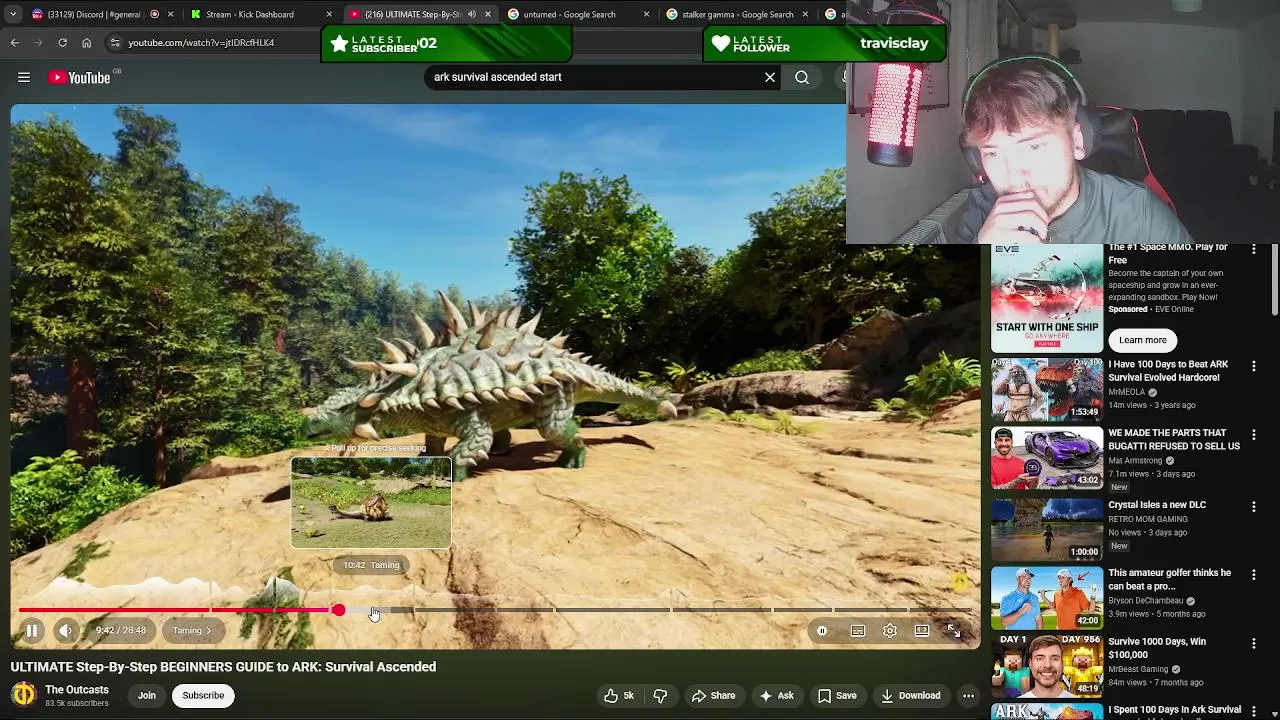Screen dimensions: 1280x720
Task: Open more actions menu beside Download
Action: point(968,696)
